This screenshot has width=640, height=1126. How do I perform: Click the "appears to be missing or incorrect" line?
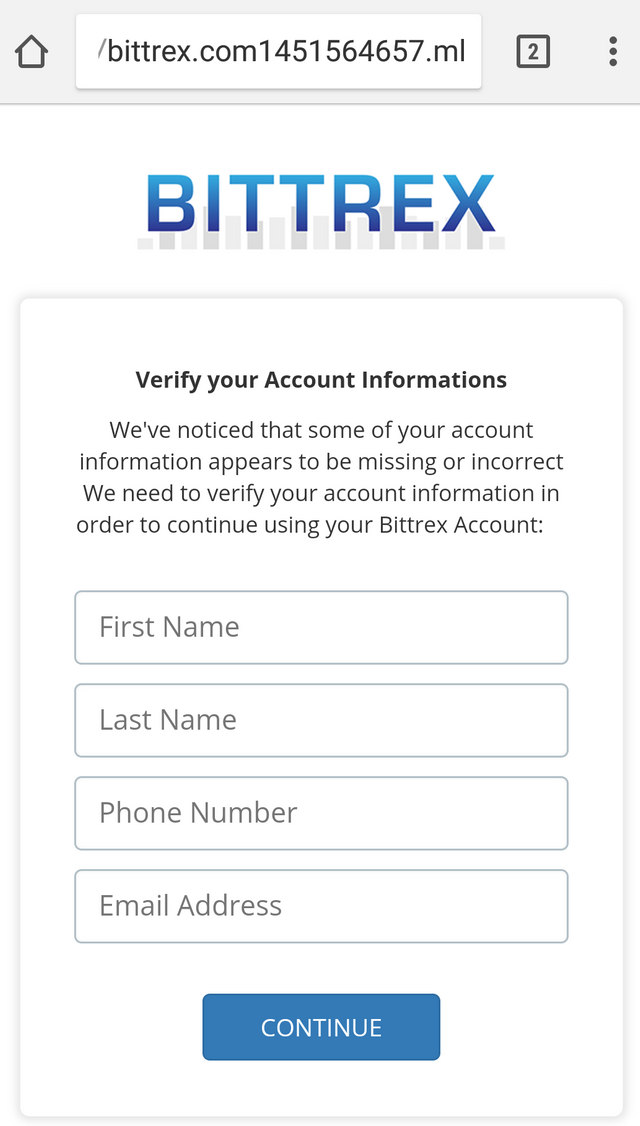point(321,462)
